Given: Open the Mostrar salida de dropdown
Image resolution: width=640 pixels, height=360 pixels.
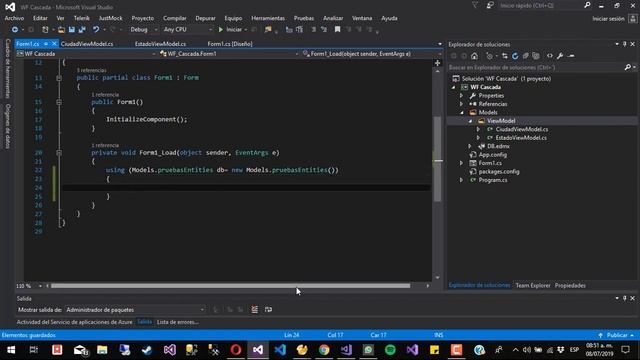Looking at the screenshot, I should [135, 310].
